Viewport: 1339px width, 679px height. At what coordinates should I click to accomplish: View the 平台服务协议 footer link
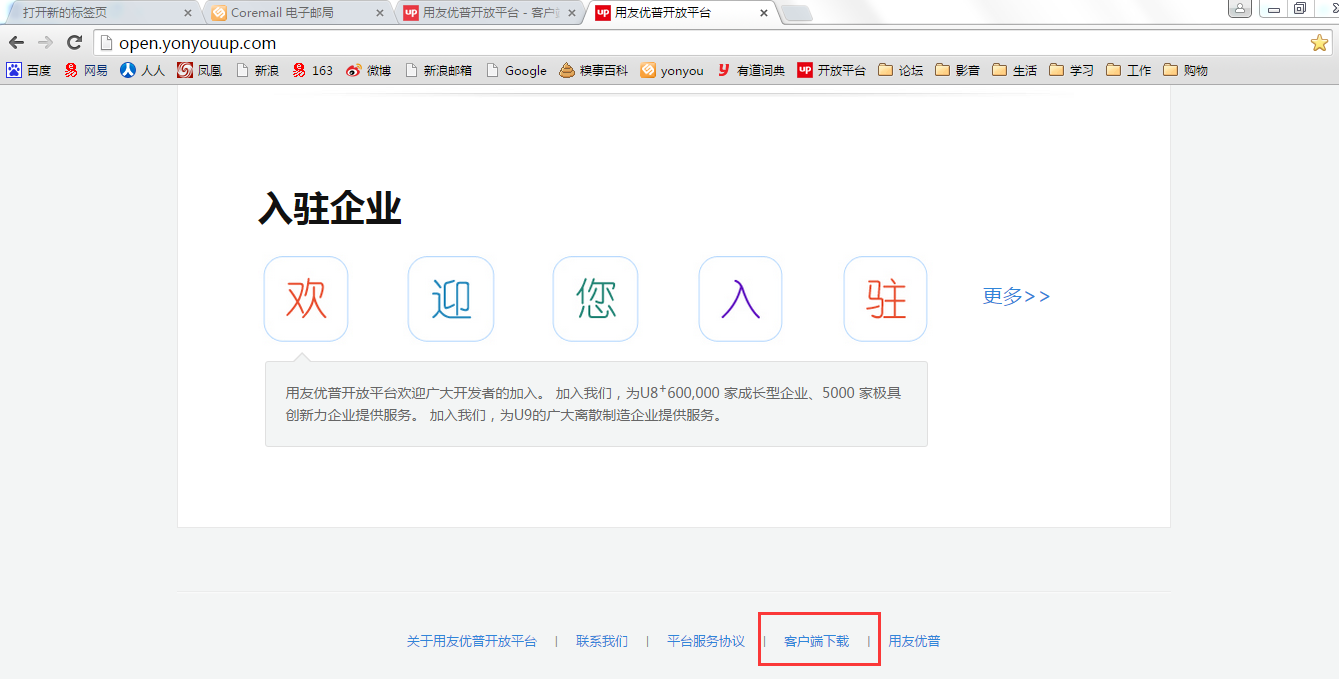(706, 641)
